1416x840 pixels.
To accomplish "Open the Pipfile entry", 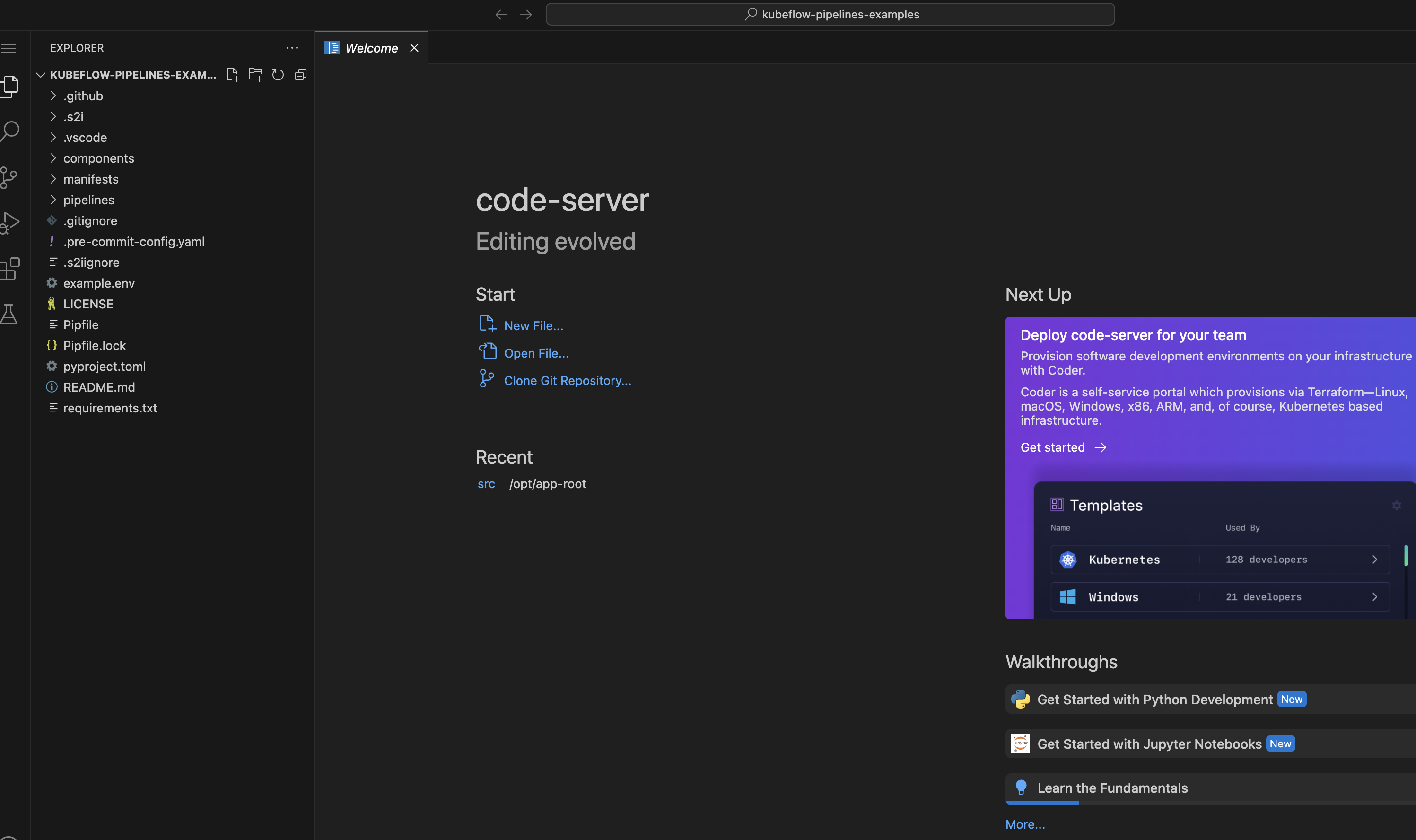I will click(81, 325).
